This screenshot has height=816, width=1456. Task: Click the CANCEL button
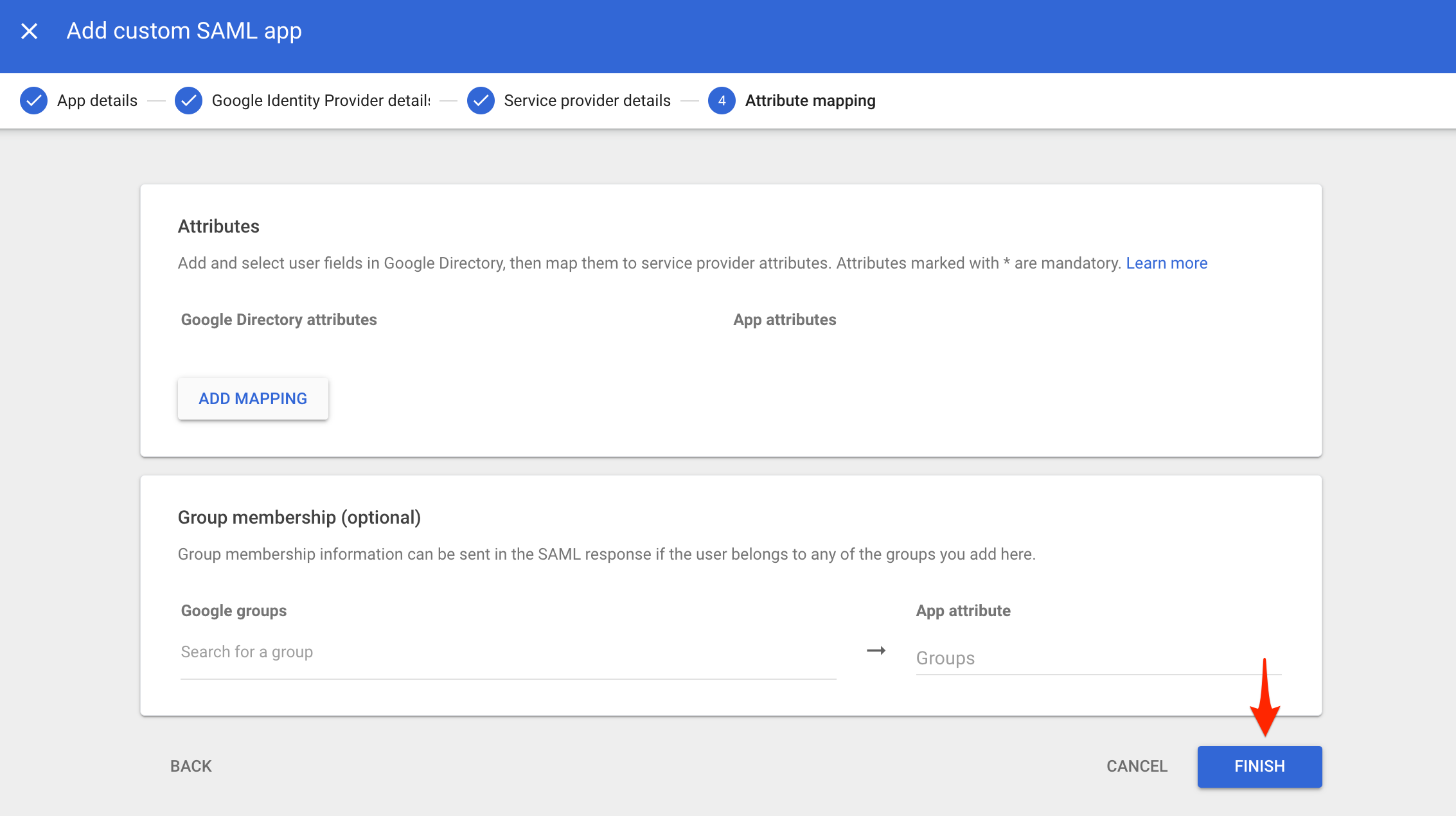click(x=1137, y=767)
